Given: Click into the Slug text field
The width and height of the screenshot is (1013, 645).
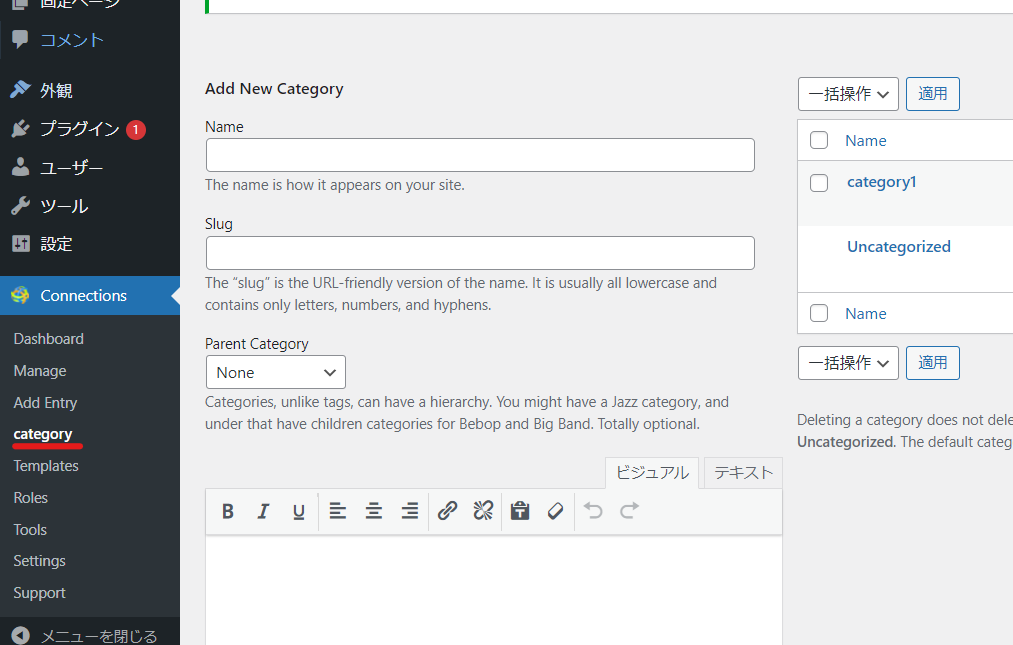Looking at the screenshot, I should tap(480, 253).
